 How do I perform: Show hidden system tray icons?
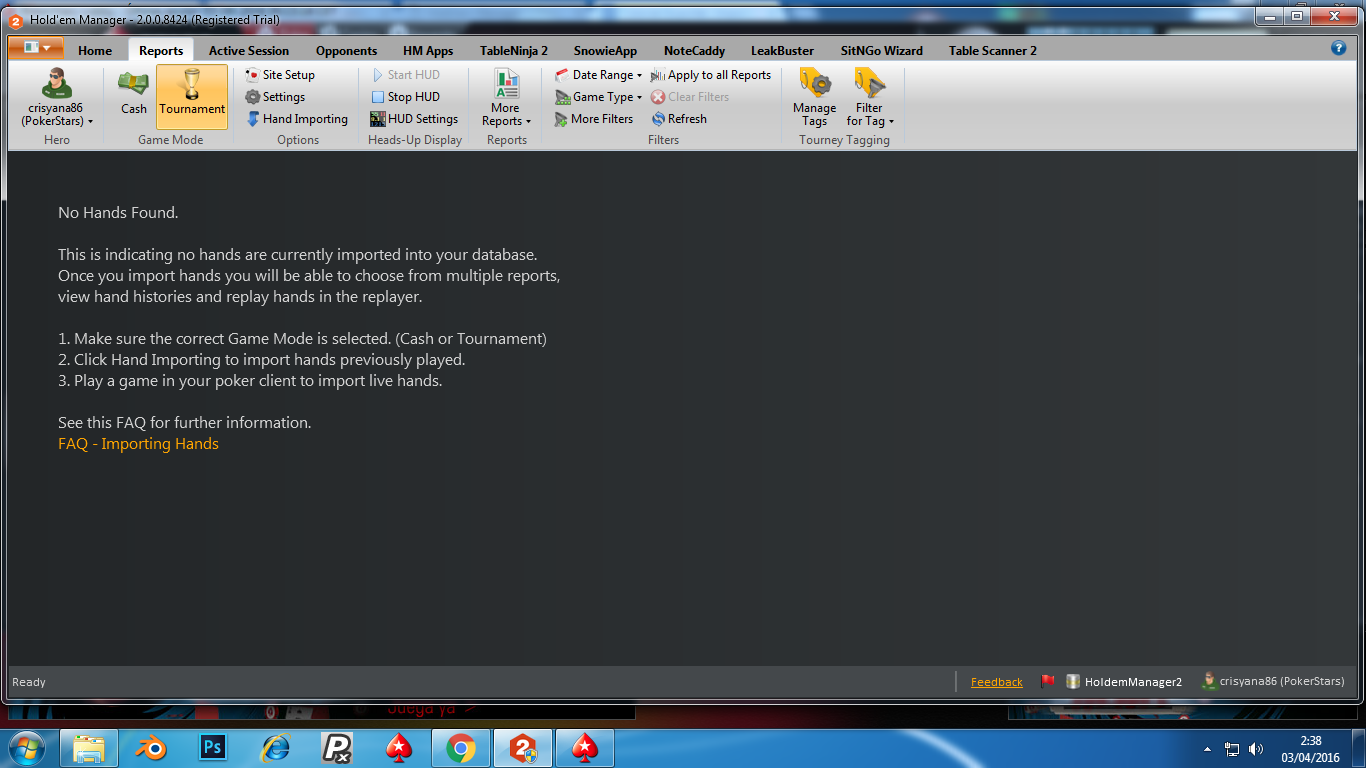[1207, 748]
